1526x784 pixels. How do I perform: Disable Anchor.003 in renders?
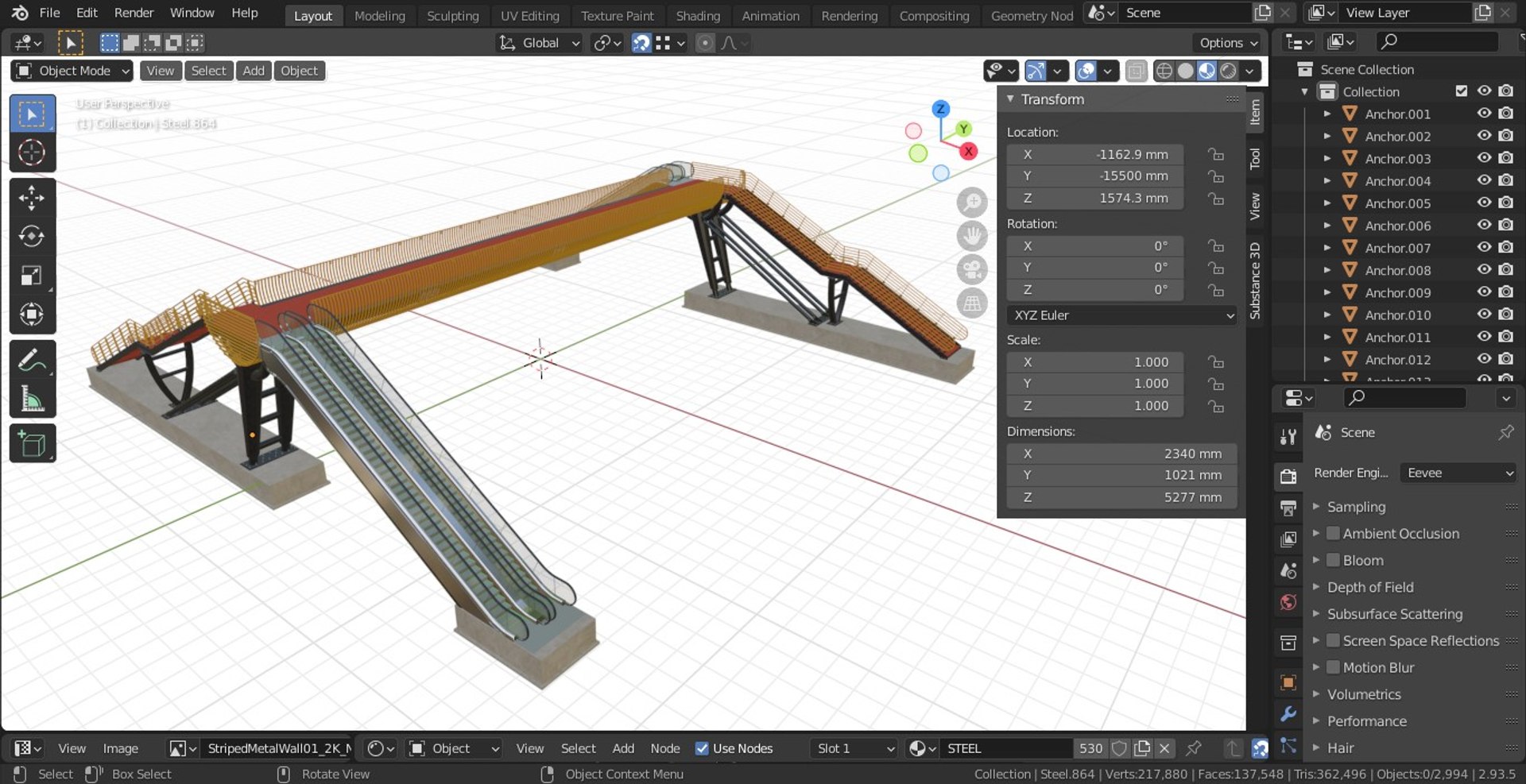pyautogui.click(x=1505, y=158)
